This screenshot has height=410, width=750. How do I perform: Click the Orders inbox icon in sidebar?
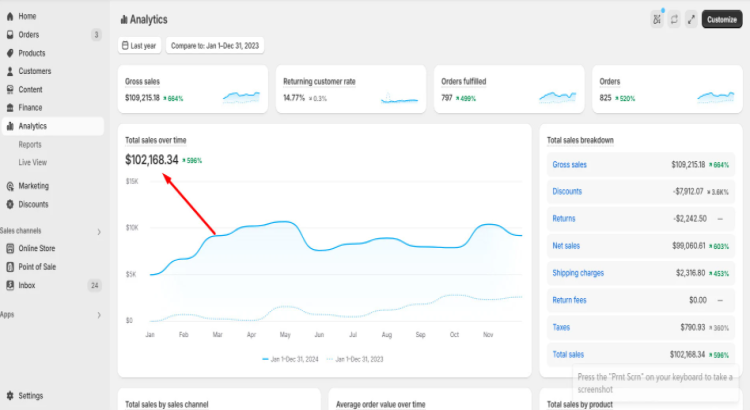pos(10,34)
